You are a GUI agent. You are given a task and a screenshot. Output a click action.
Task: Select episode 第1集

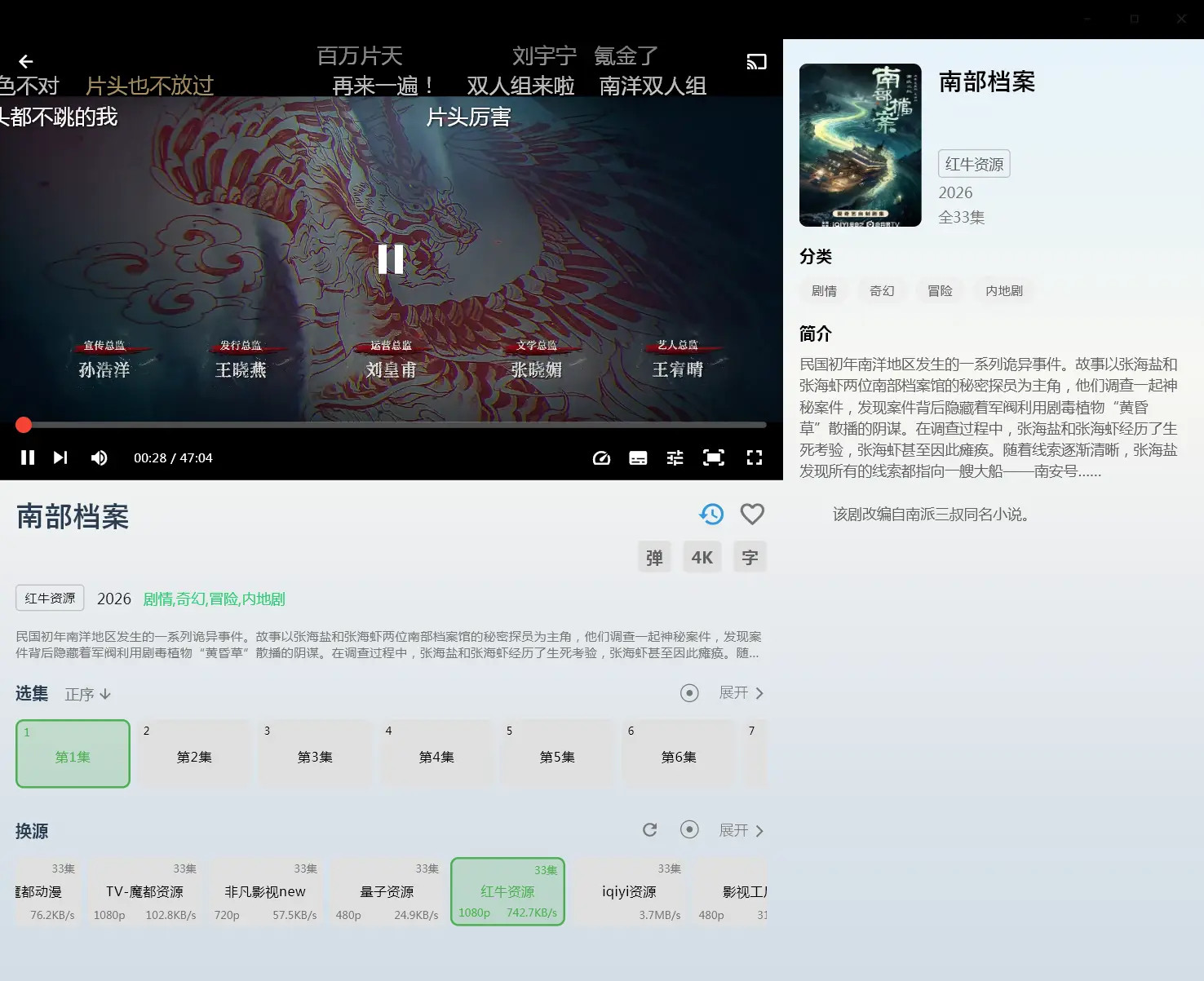[73, 753]
